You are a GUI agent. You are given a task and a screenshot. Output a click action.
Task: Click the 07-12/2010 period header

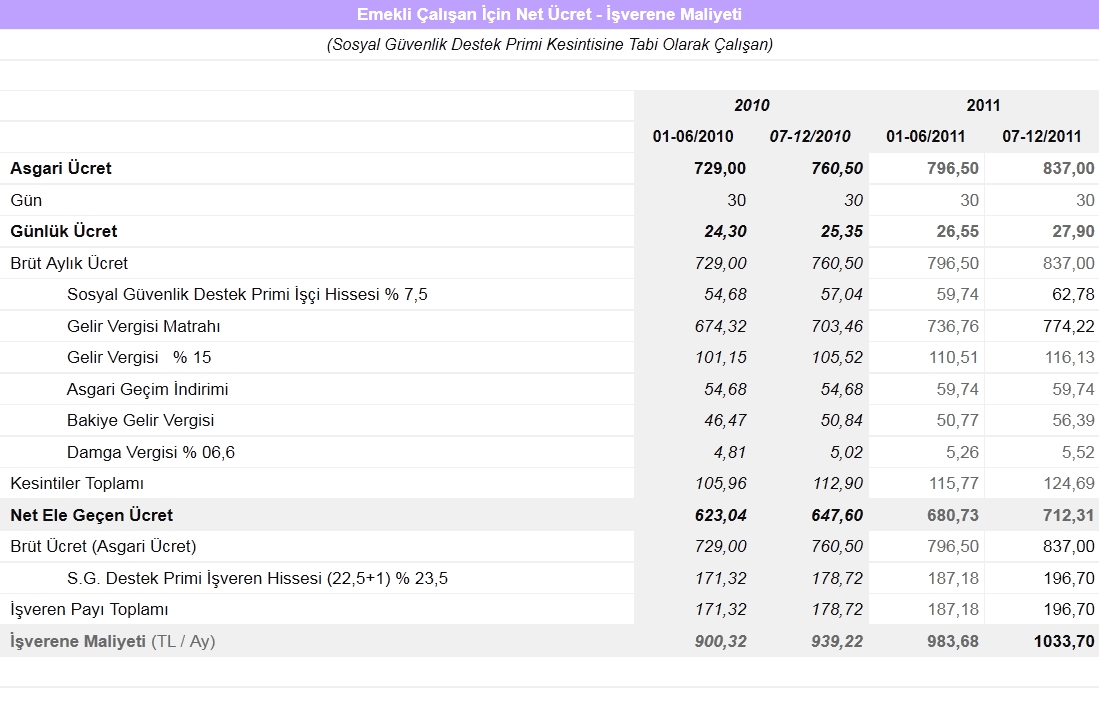(x=809, y=137)
